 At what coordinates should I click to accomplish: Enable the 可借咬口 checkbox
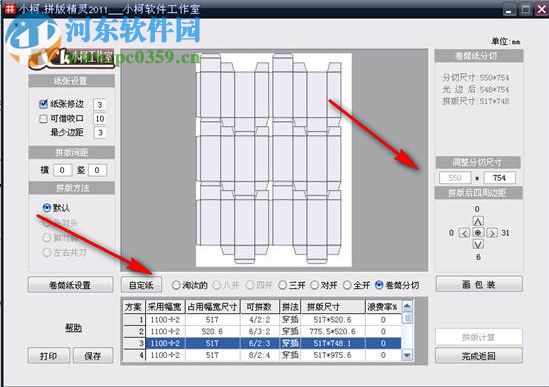click(43, 119)
